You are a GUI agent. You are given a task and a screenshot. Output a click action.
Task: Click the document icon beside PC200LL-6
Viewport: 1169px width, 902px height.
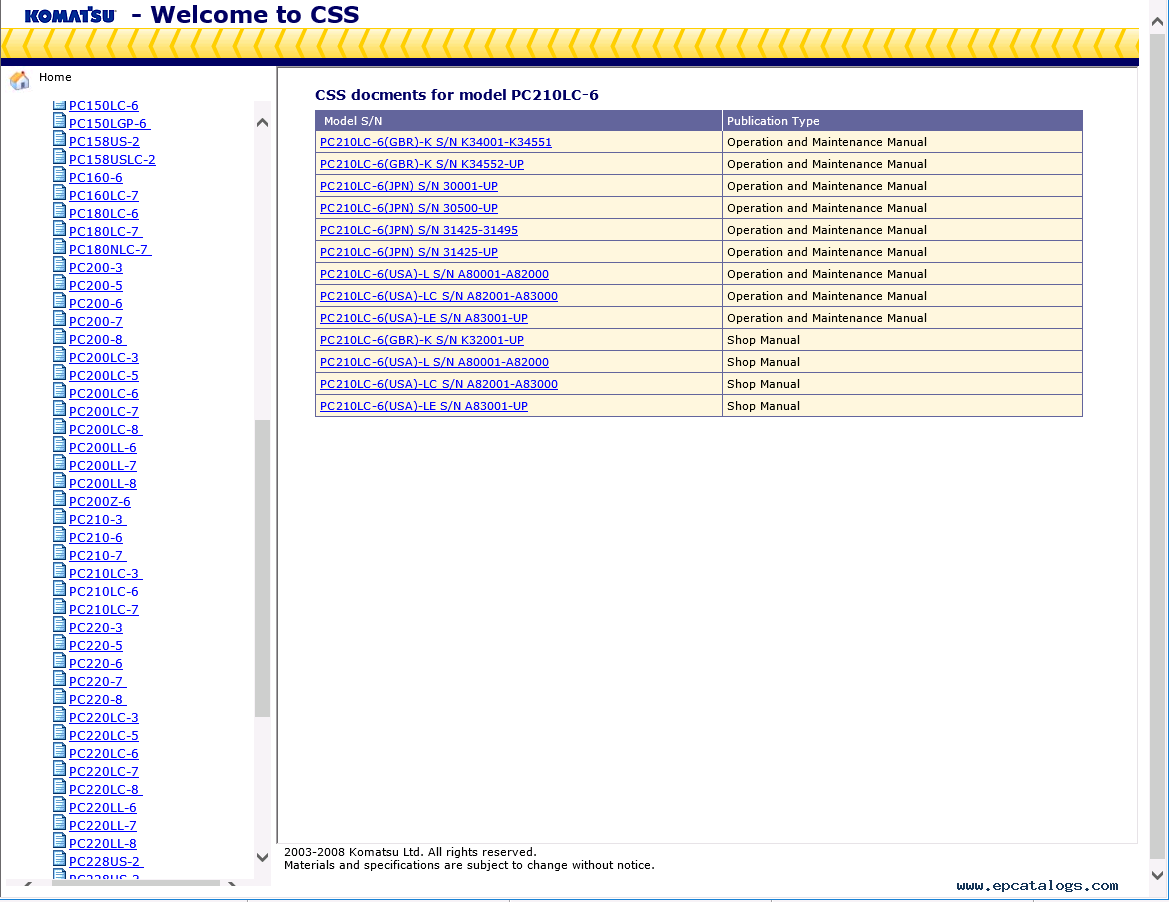coord(60,444)
